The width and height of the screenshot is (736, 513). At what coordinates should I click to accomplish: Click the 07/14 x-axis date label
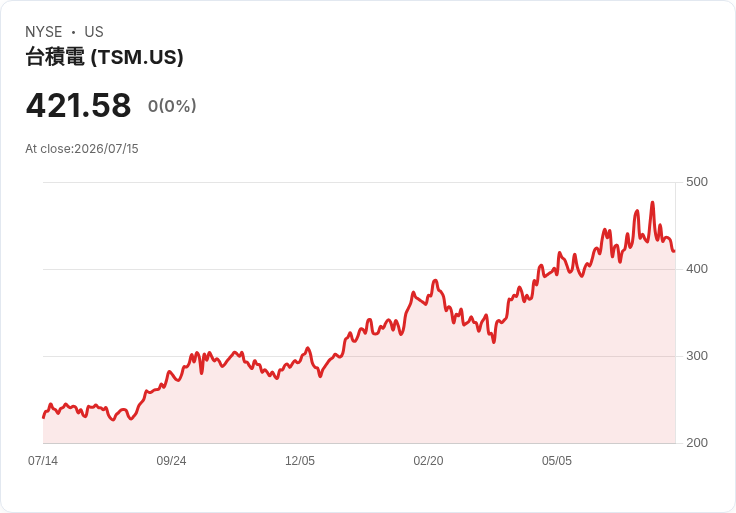point(43,460)
